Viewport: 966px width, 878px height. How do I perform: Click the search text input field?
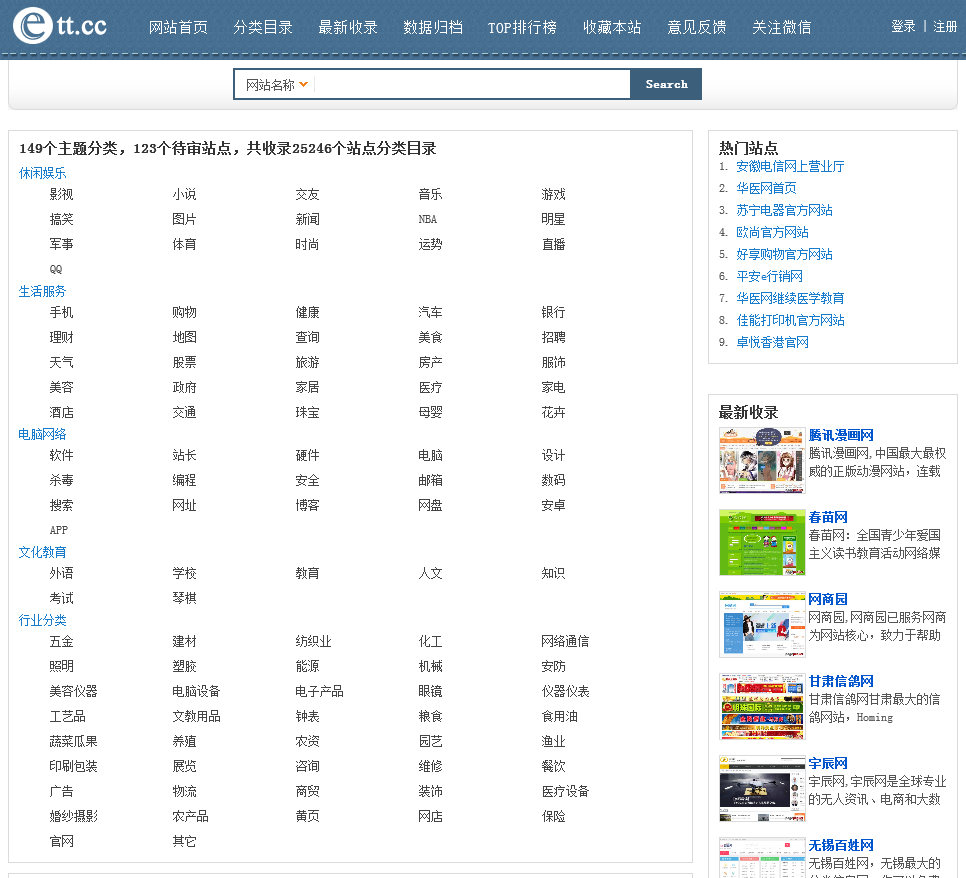click(x=472, y=84)
